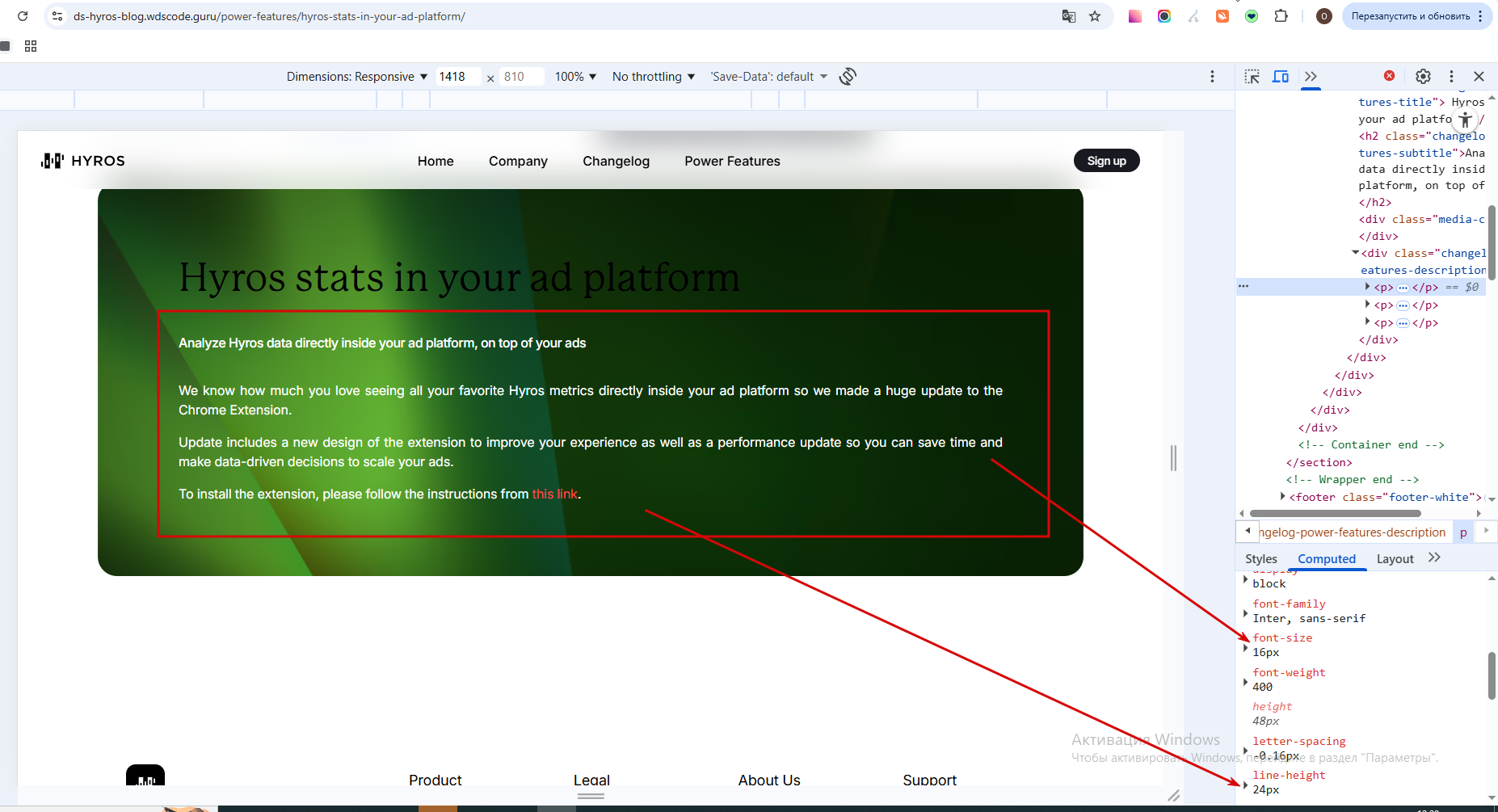Expand the footer-white element node
1498x812 pixels.
pos(1282,497)
